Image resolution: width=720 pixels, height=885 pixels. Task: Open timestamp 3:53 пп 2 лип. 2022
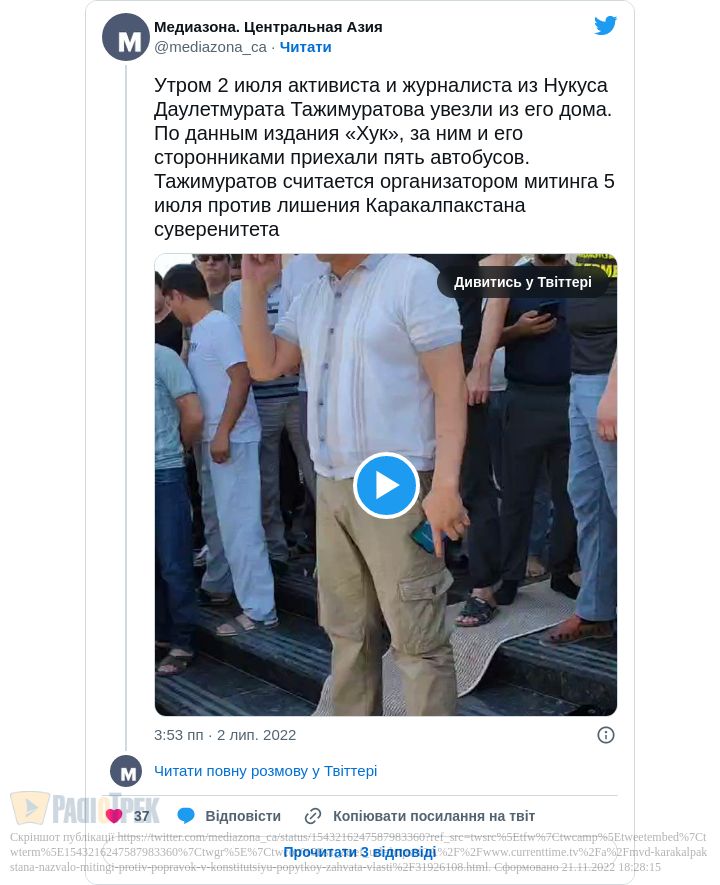tap(225, 735)
